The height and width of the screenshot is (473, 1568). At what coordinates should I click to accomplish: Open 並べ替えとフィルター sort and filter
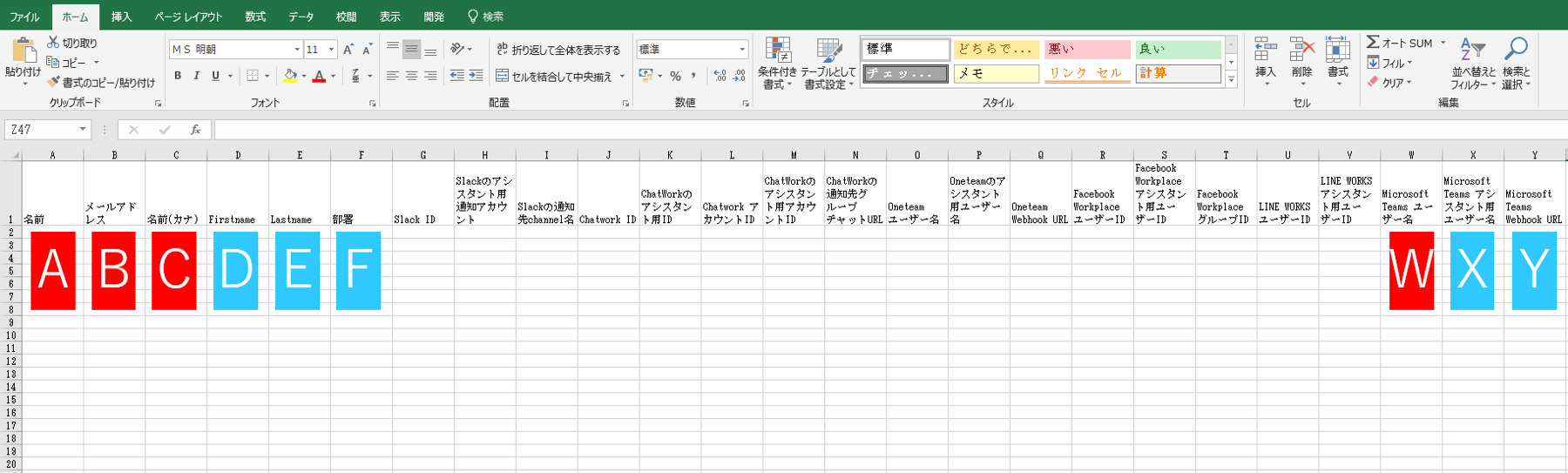click(1473, 64)
